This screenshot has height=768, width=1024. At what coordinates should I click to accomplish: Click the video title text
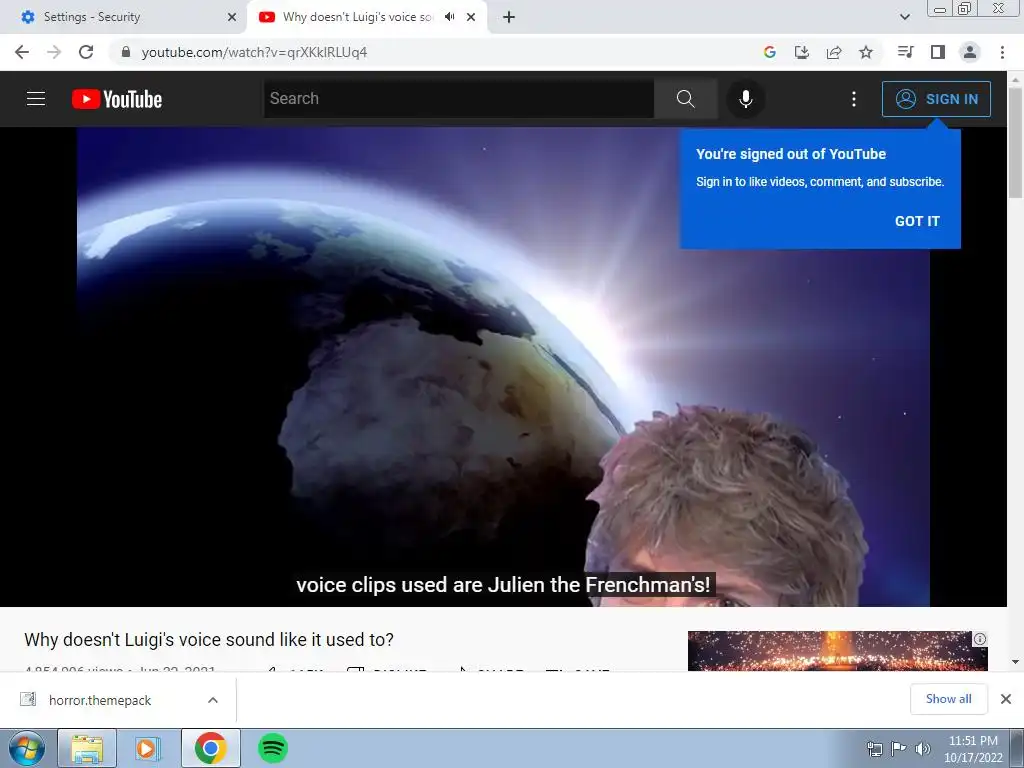coord(209,640)
